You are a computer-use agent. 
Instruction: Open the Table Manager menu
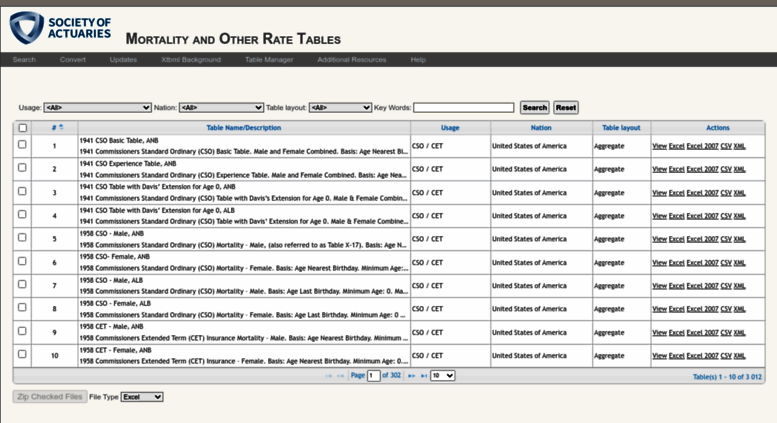tap(269, 59)
